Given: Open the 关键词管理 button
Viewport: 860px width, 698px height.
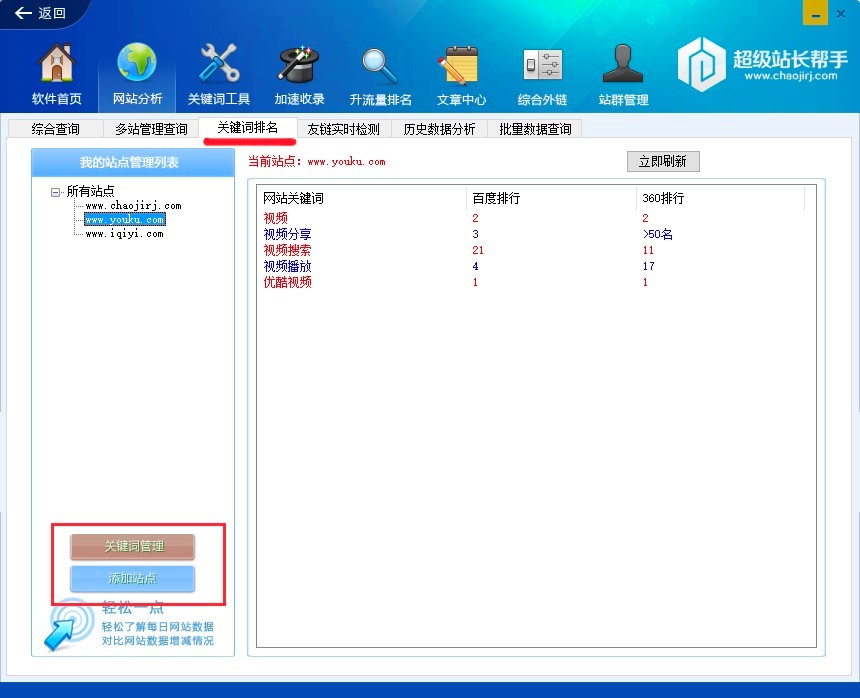Looking at the screenshot, I should (133, 546).
